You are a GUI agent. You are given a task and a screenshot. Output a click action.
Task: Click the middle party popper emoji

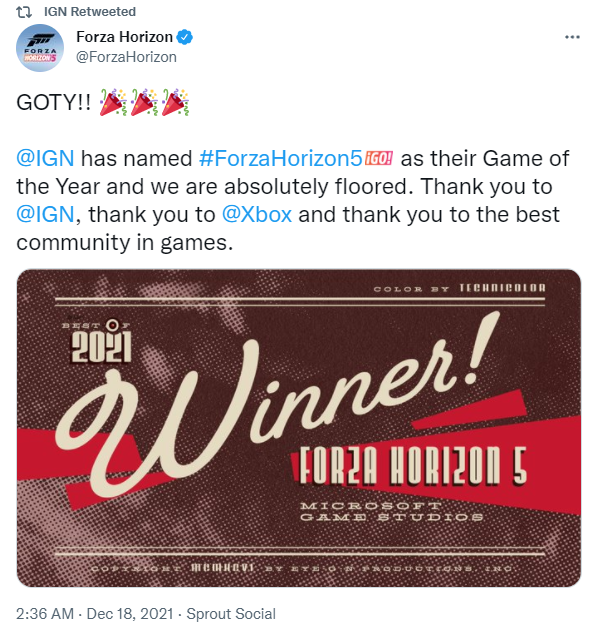pos(144,102)
